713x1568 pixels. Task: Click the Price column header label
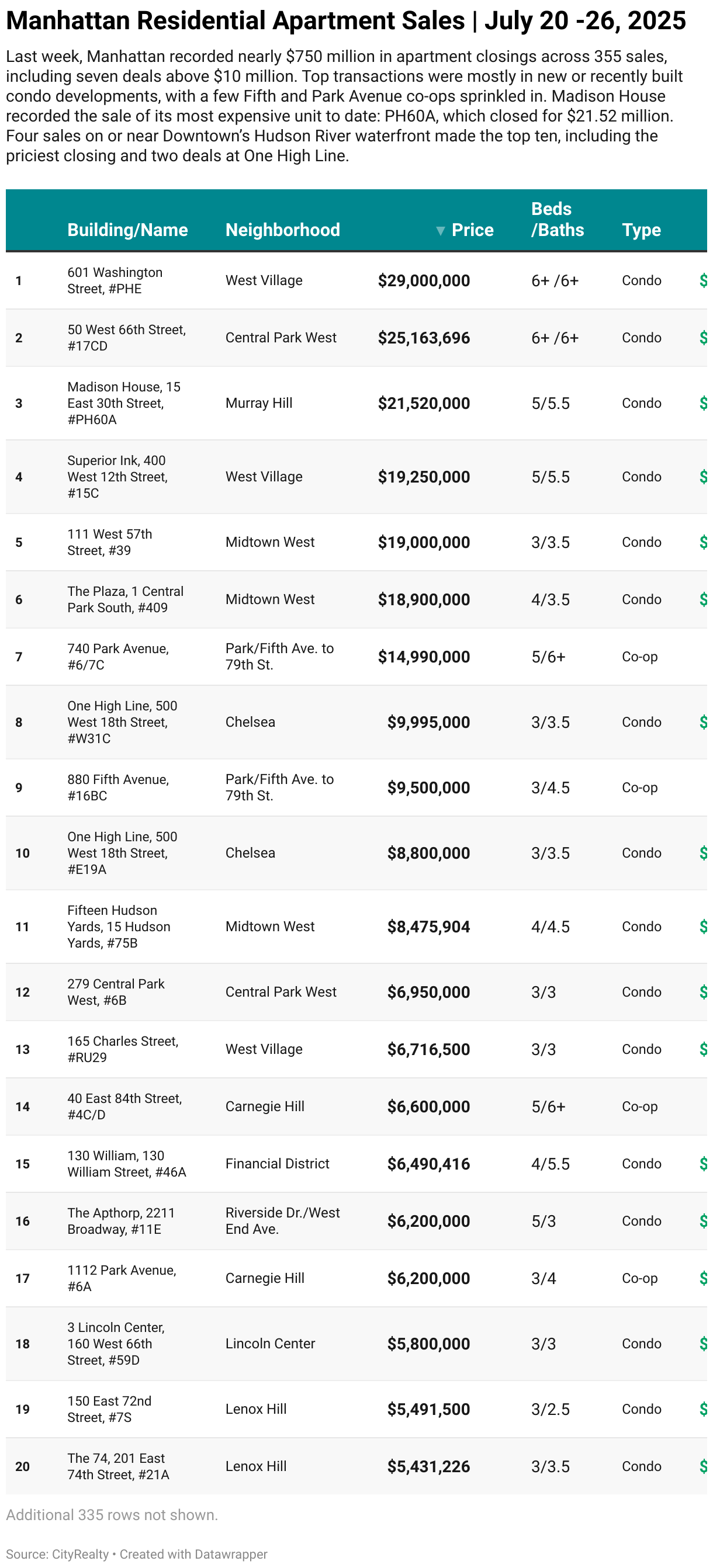(472, 230)
